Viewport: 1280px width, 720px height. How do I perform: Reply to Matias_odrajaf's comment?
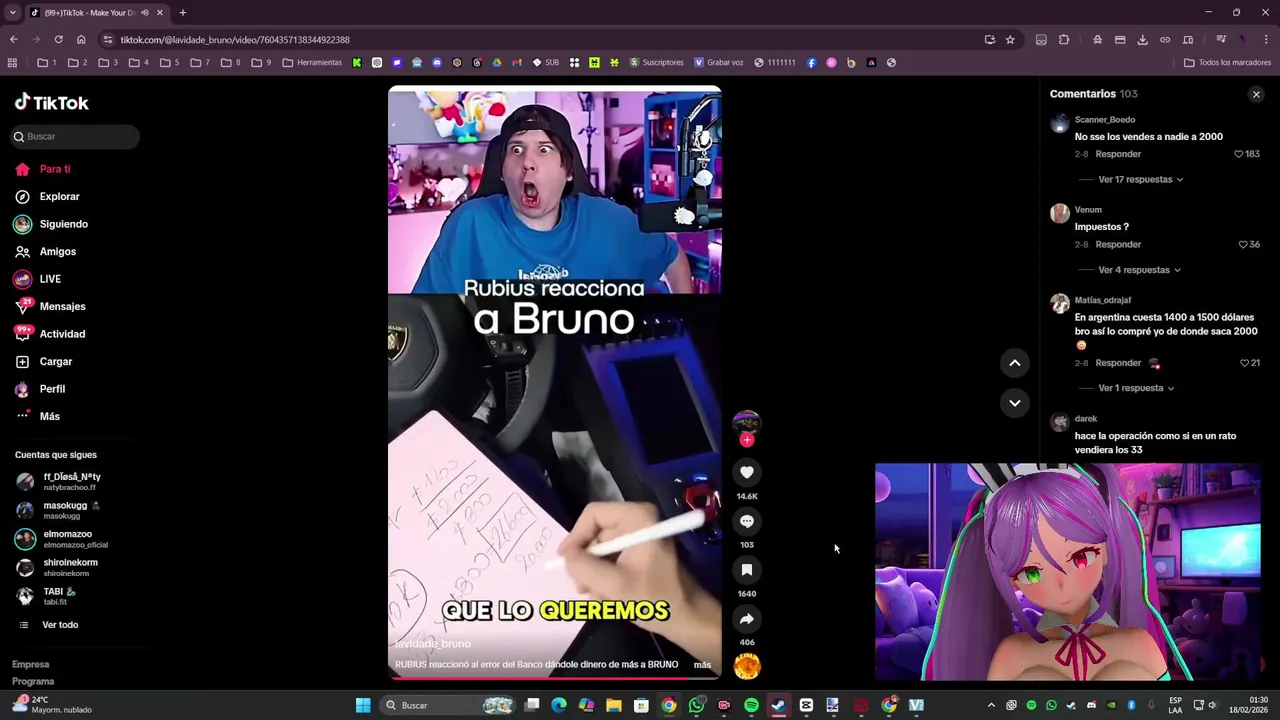coord(1118,363)
